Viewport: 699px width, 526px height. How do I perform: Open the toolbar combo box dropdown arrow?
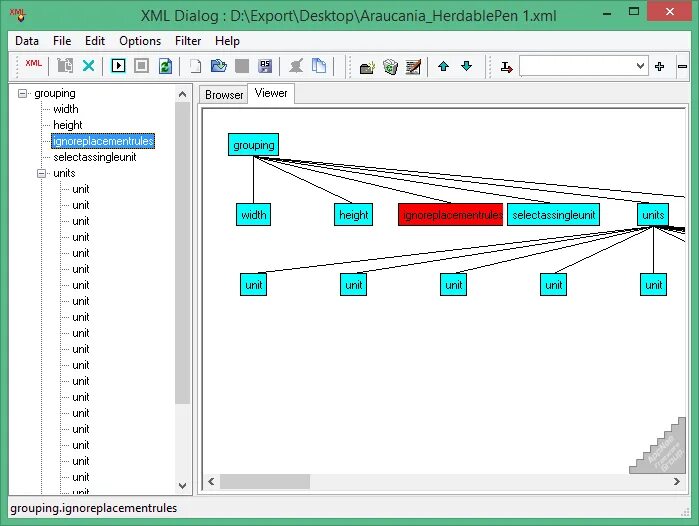640,66
